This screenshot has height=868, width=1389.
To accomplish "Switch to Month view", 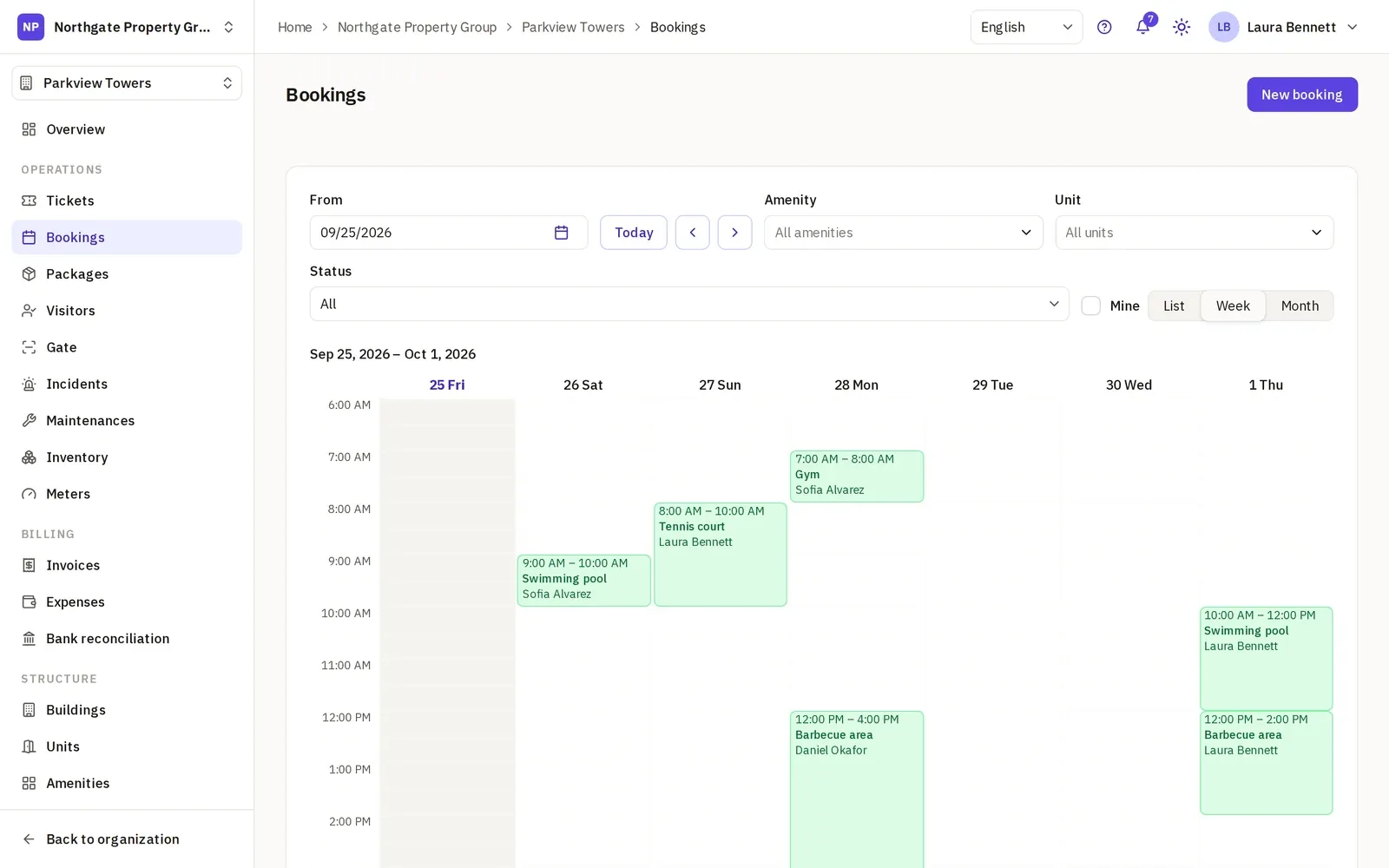I will 1300,306.
